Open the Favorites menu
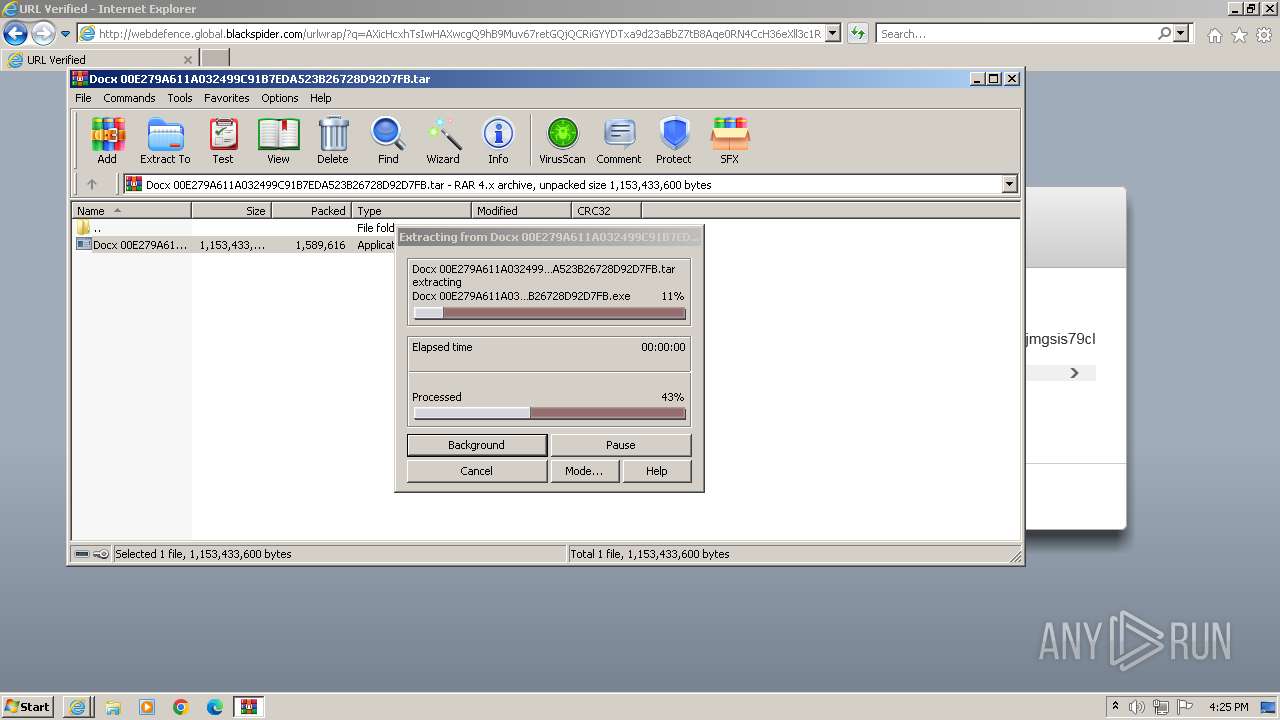Viewport: 1280px width, 720px height. click(x=227, y=98)
